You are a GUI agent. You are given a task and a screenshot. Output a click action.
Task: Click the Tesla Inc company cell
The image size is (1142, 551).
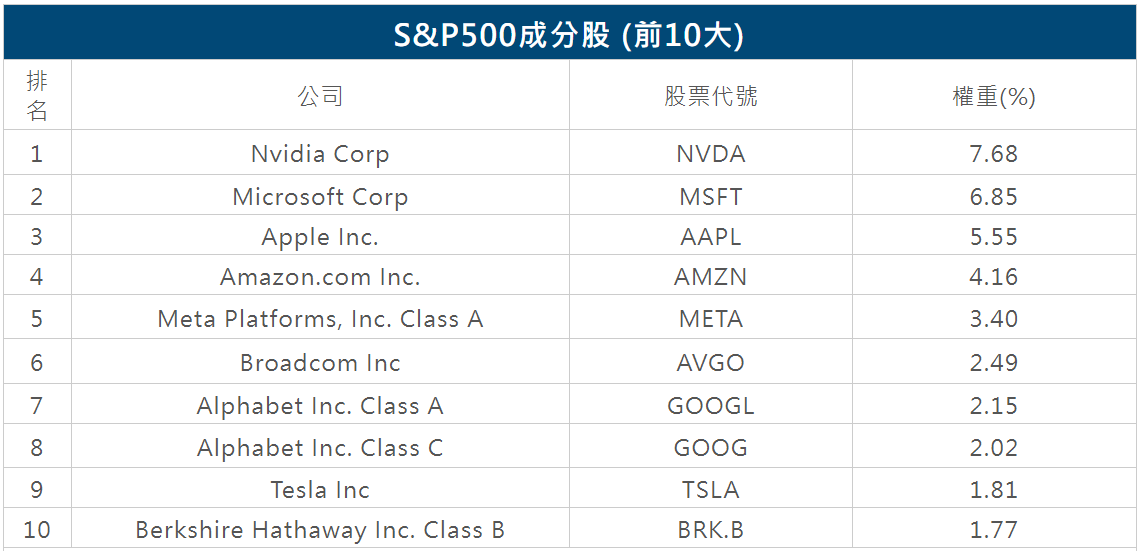click(320, 490)
